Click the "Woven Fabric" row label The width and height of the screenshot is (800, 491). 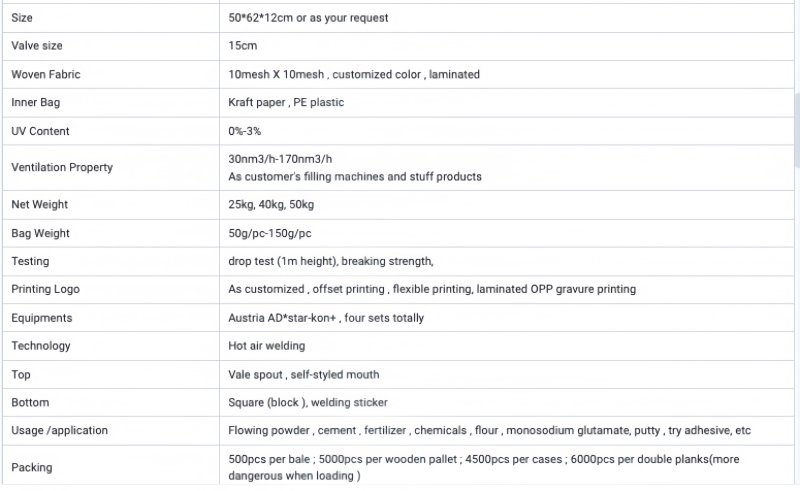45,74
